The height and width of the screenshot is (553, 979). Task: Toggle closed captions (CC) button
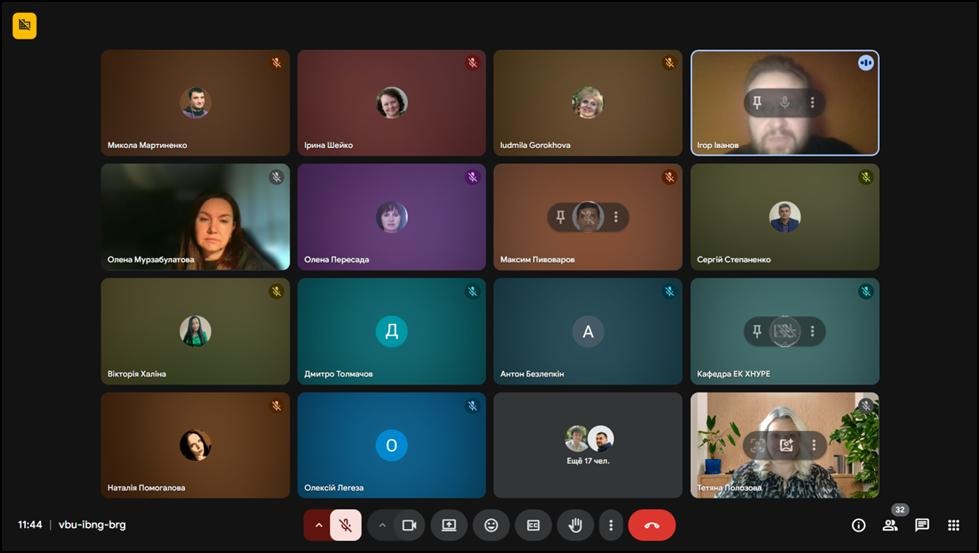click(533, 525)
